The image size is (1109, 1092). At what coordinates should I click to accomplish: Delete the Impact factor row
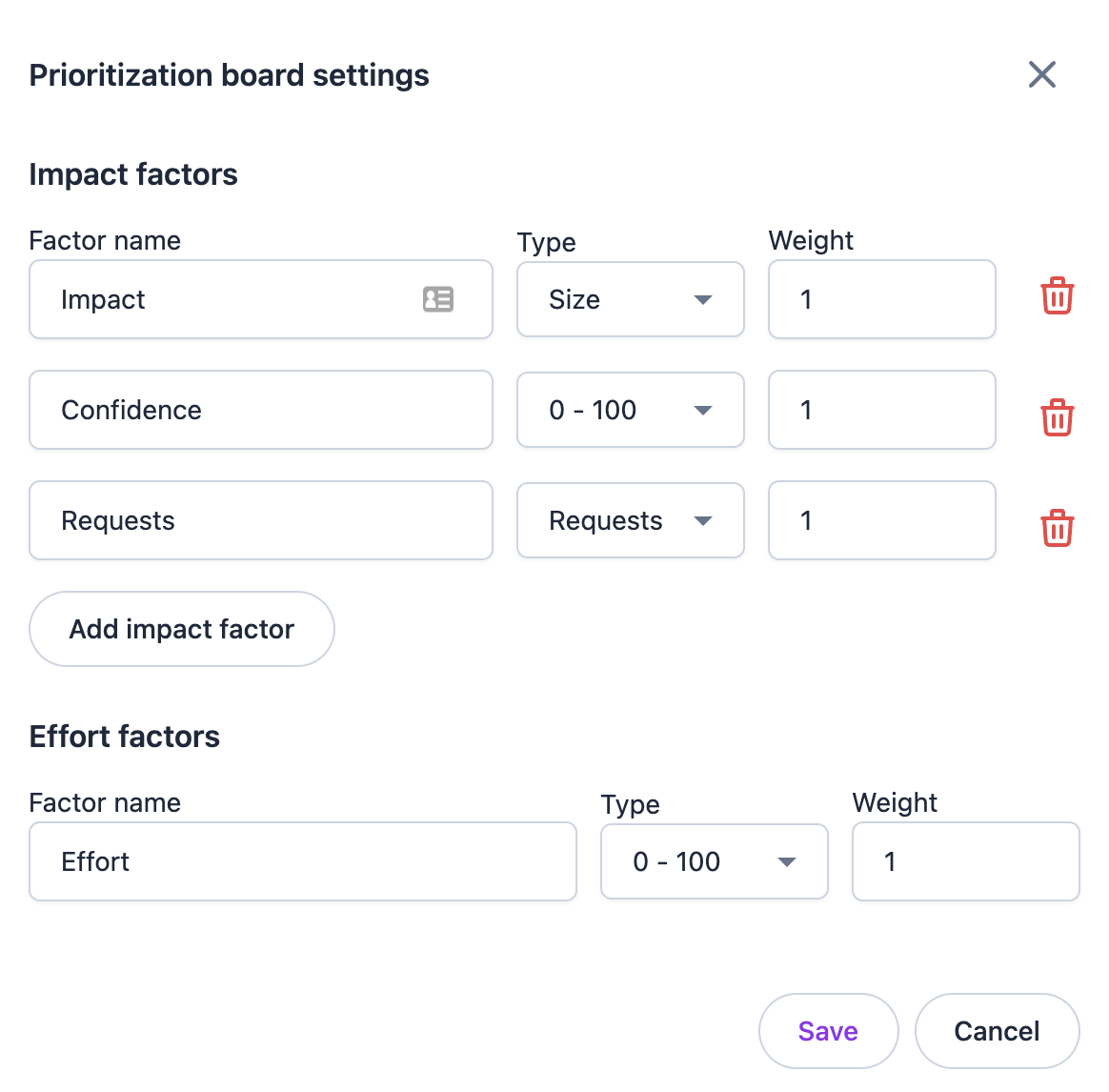click(1057, 297)
